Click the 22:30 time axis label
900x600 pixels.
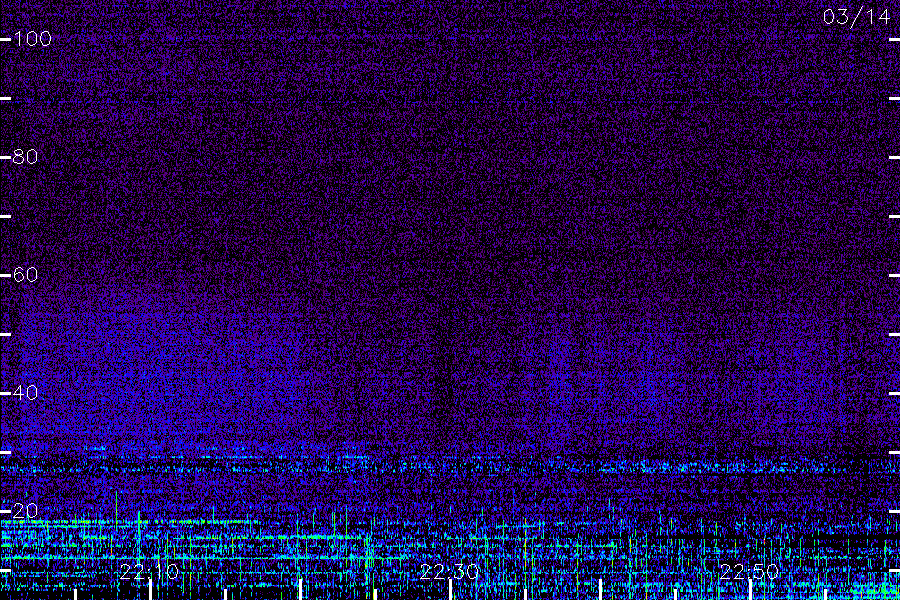click(x=449, y=572)
